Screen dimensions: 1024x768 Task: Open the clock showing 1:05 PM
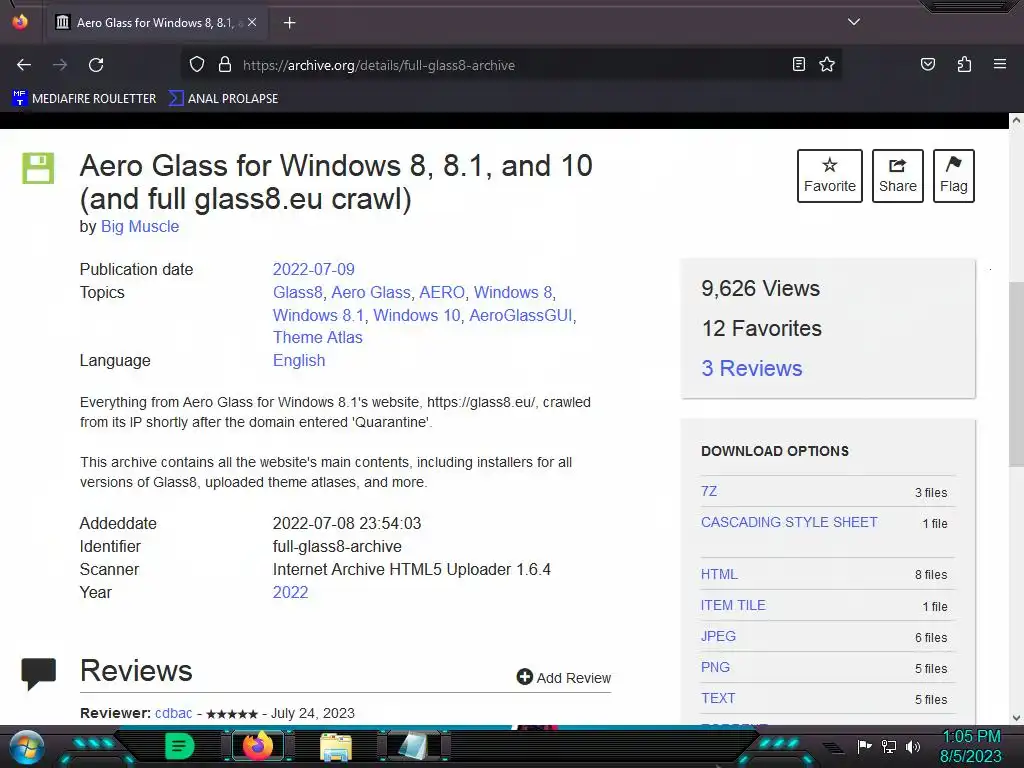coord(971,746)
